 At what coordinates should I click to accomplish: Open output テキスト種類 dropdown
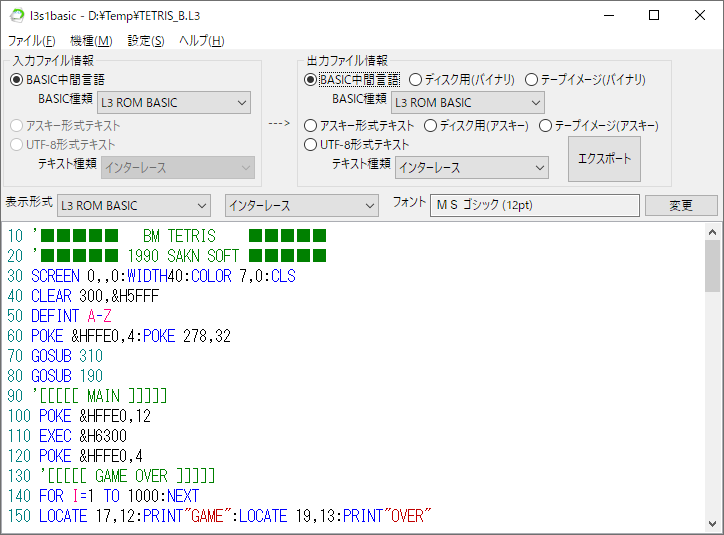click(x=471, y=168)
